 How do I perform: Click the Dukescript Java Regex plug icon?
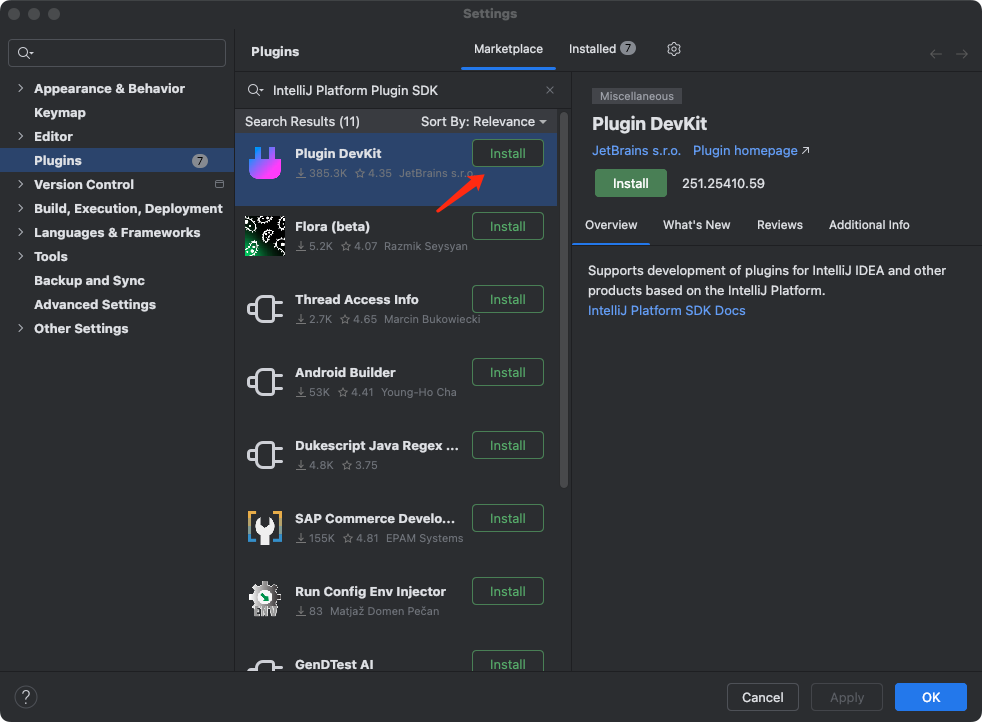265,455
